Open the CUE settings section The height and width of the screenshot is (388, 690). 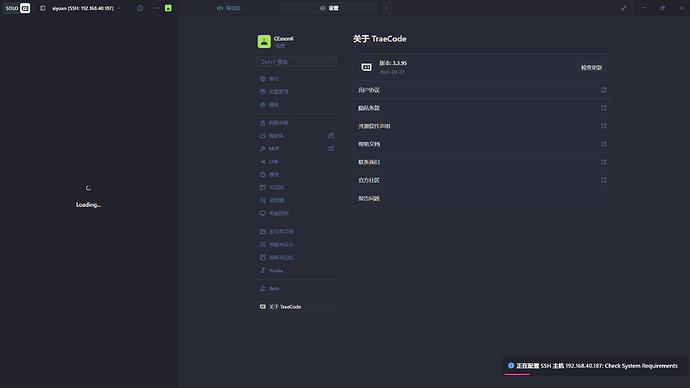click(x=297, y=161)
